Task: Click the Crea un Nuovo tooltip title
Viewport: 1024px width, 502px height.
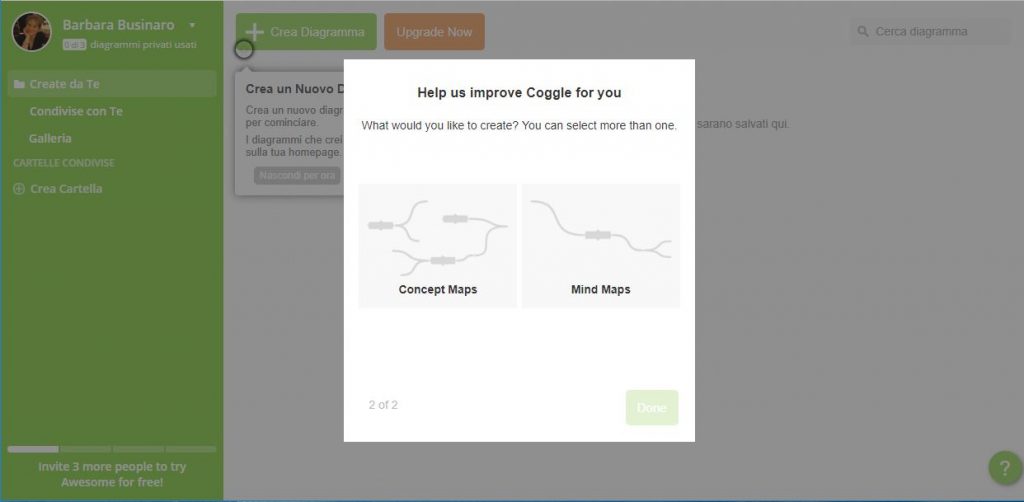Action: (x=295, y=89)
